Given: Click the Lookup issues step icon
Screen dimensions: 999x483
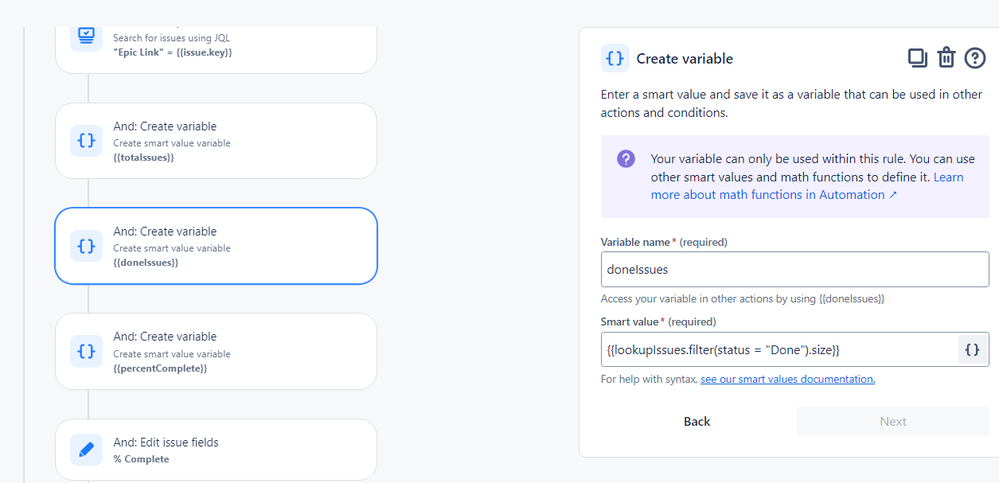Looking at the screenshot, I should pyautogui.click(x=86, y=36).
